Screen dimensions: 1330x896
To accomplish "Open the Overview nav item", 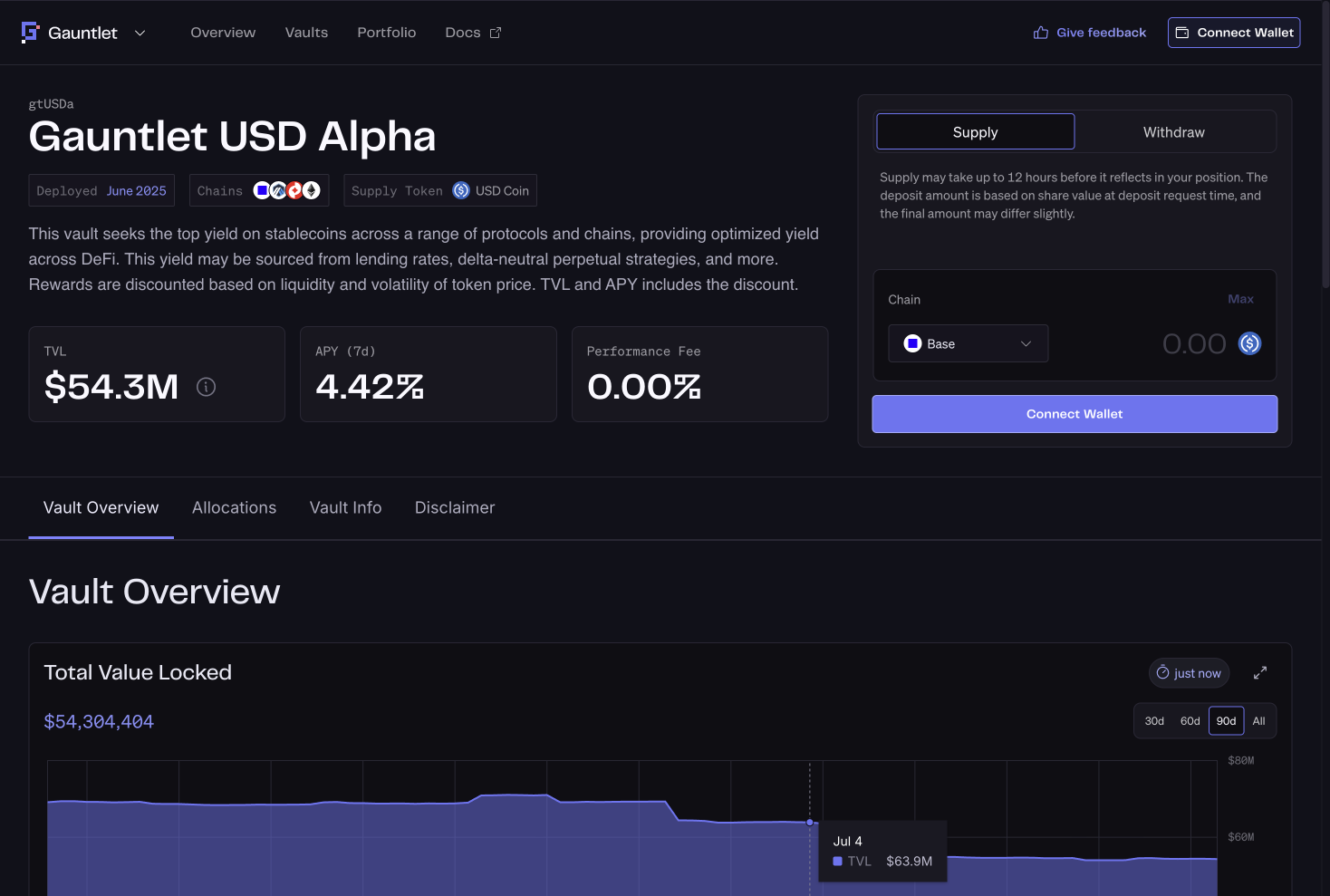I will tap(223, 33).
